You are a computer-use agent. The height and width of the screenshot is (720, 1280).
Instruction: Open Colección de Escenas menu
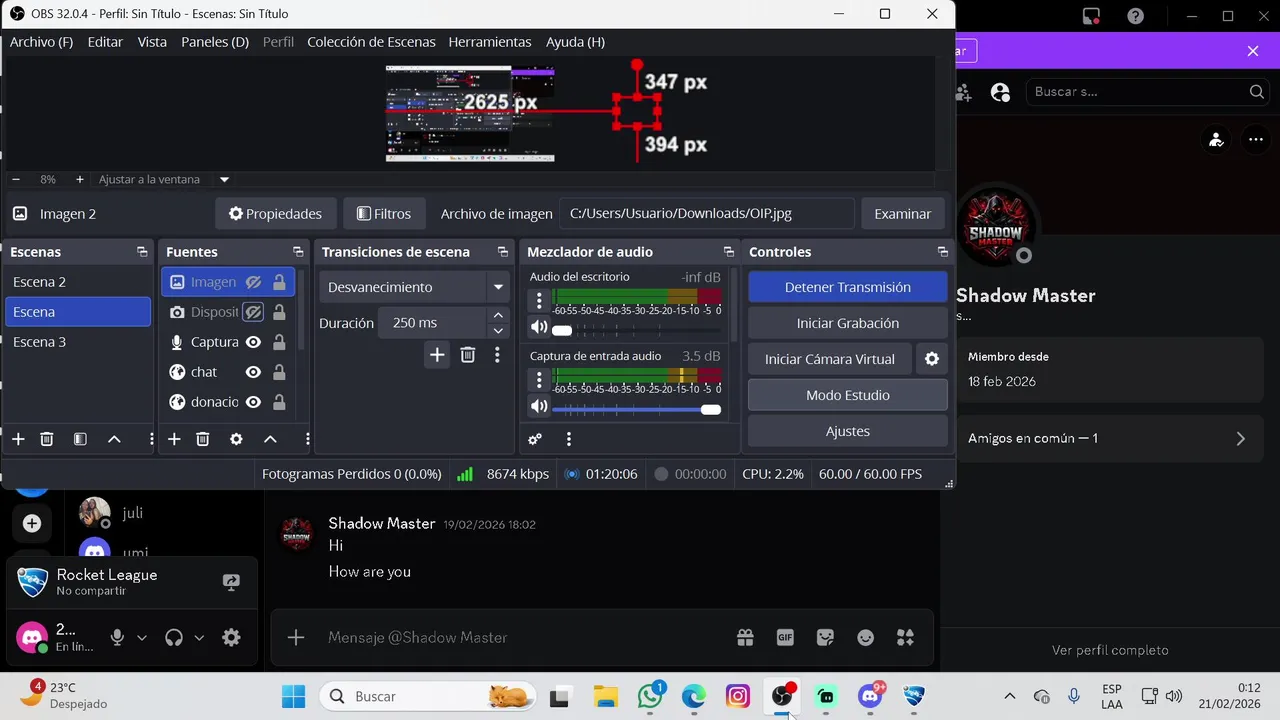coord(371,42)
